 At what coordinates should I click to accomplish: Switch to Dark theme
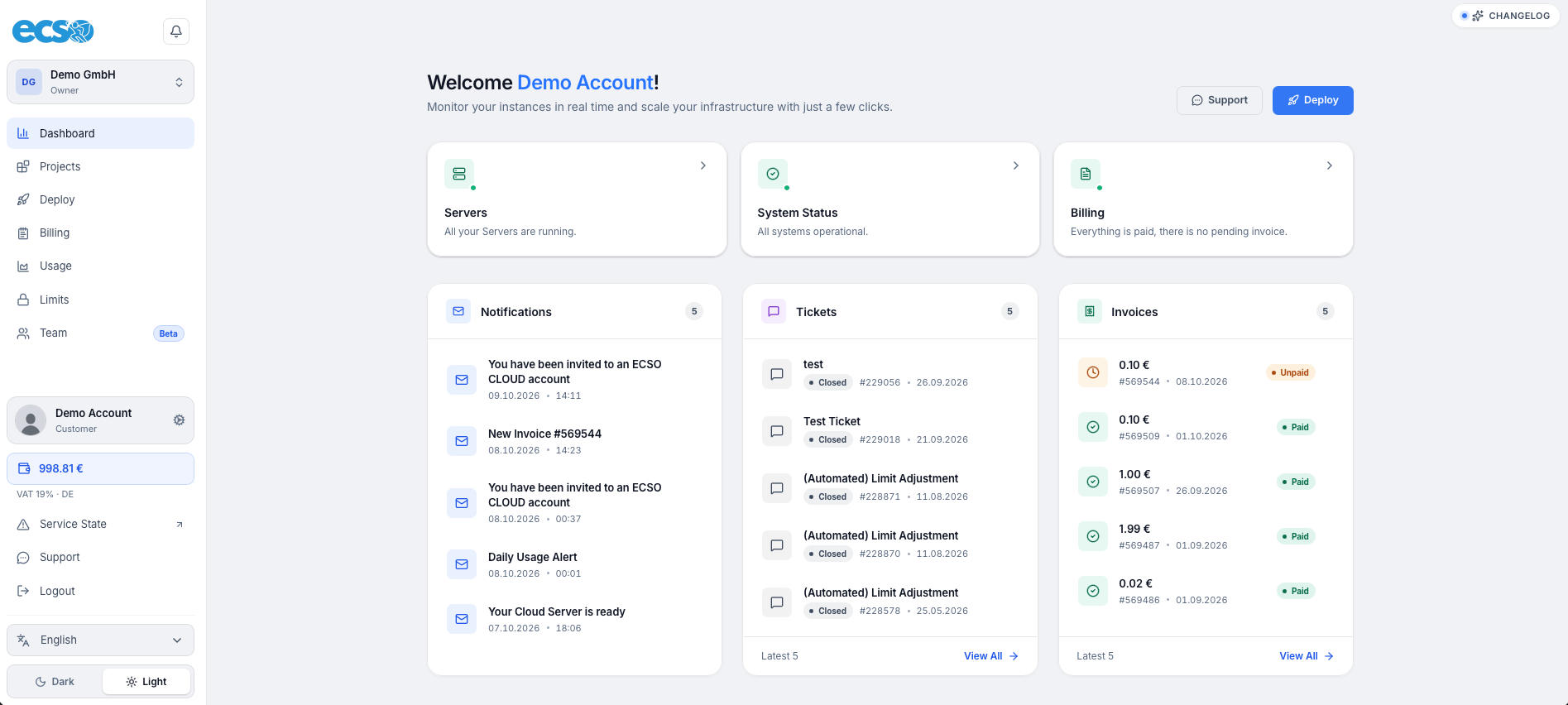(x=55, y=682)
